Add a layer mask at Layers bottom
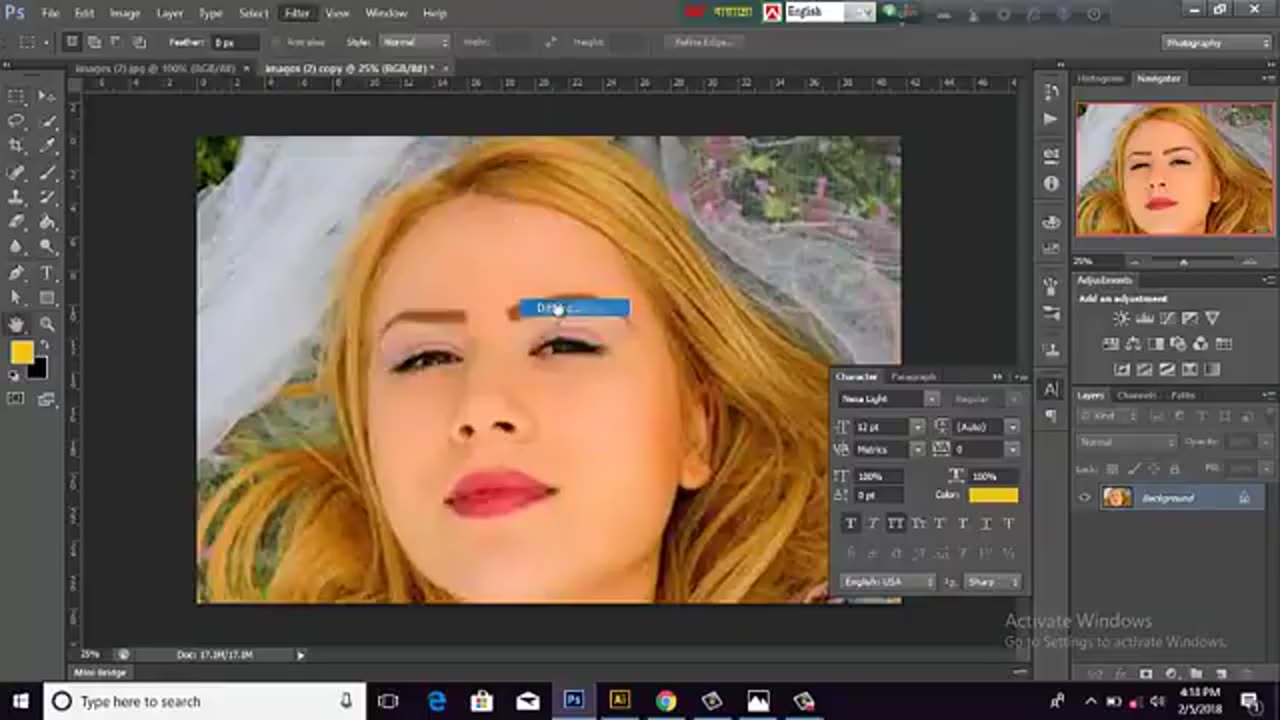The width and height of the screenshot is (1280, 720). point(1146,674)
